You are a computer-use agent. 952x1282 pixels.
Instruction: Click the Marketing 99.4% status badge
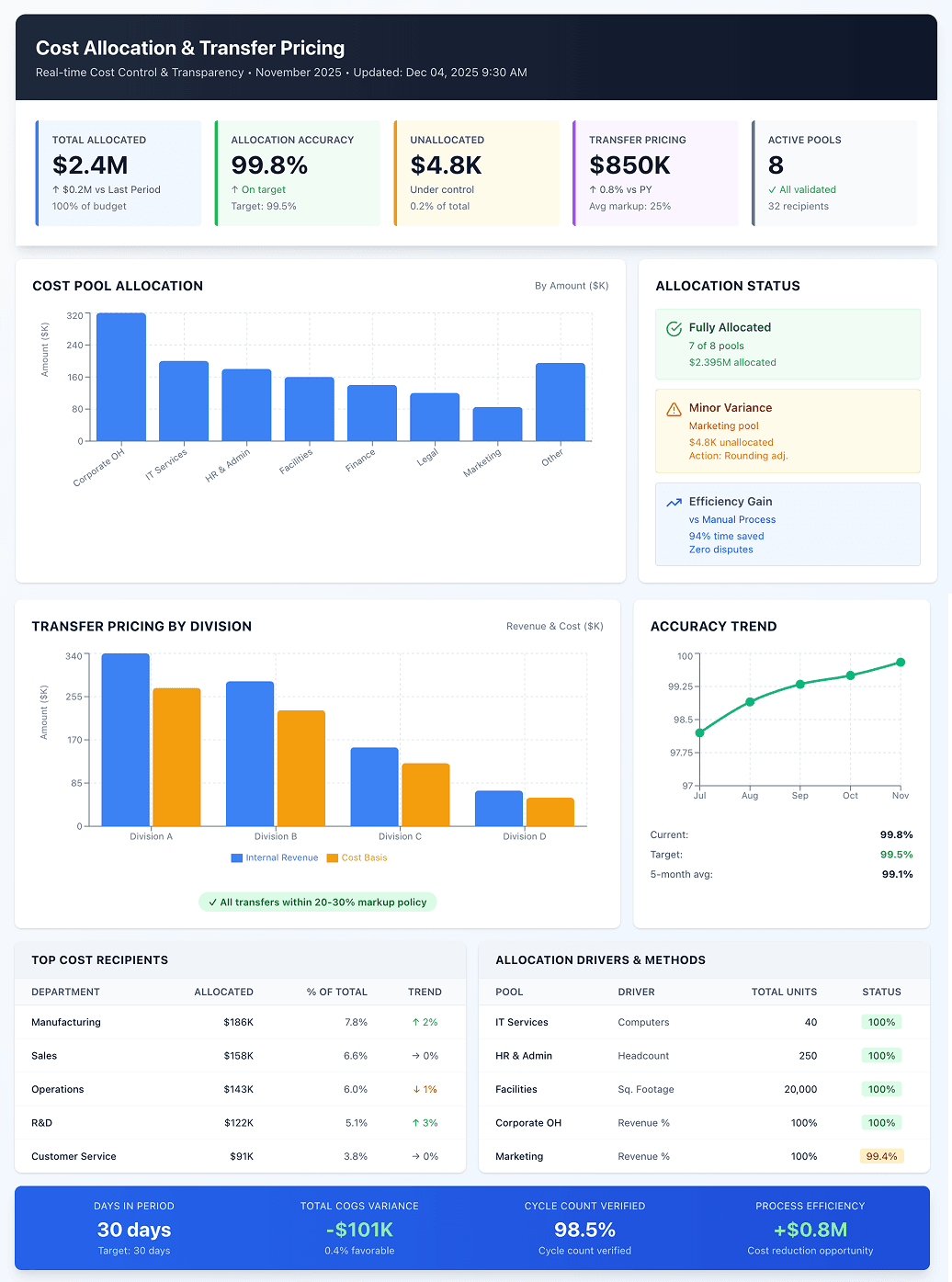click(x=881, y=1156)
